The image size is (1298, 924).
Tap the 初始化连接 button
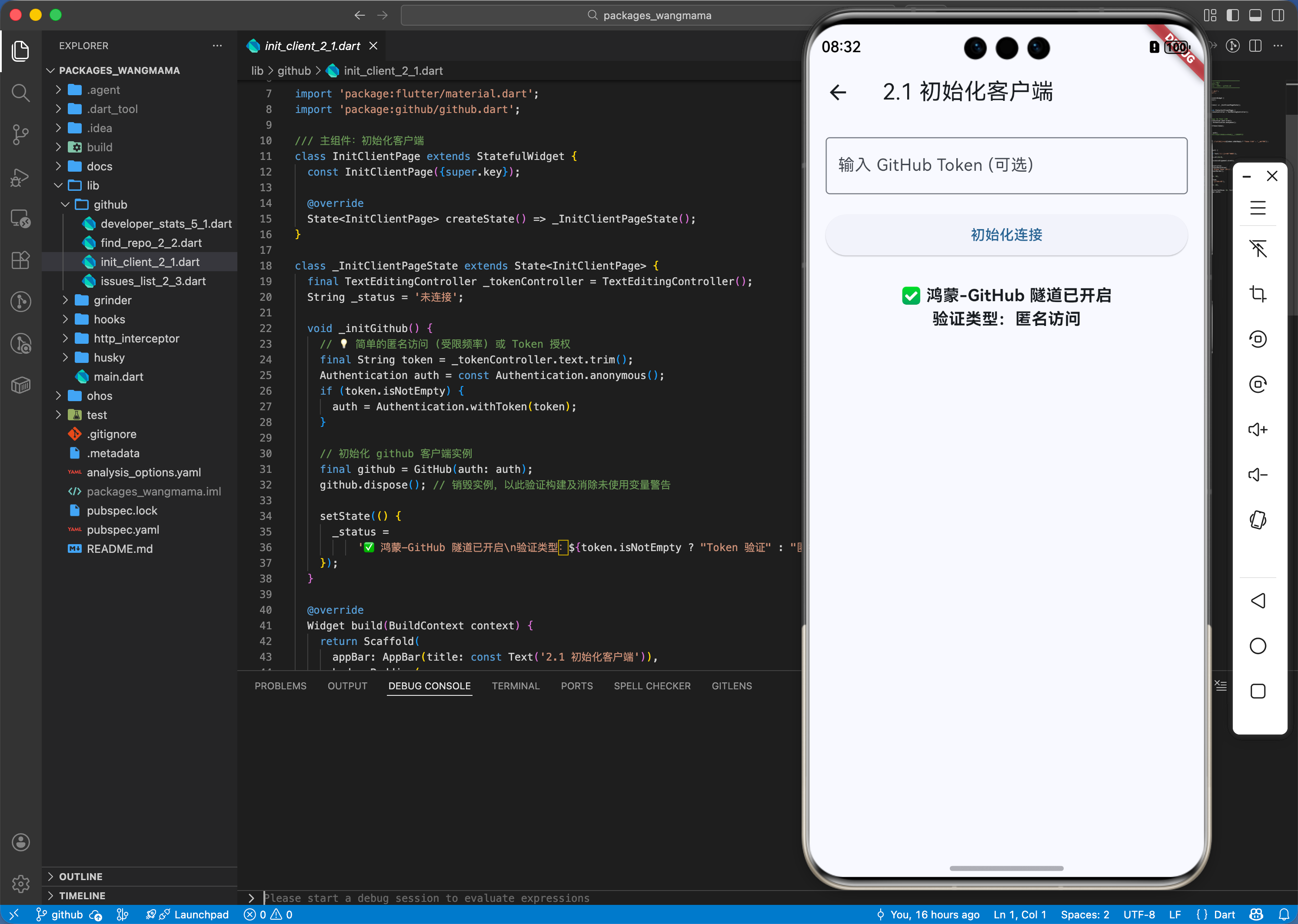1005,235
